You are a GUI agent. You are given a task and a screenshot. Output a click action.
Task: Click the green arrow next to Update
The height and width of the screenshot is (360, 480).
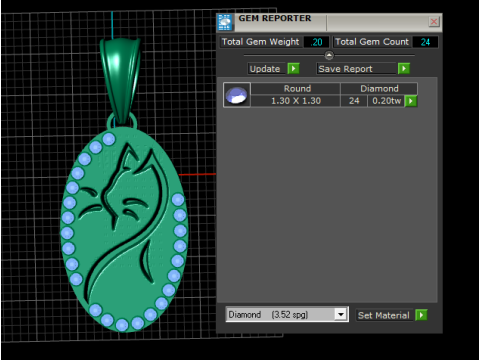point(293,69)
